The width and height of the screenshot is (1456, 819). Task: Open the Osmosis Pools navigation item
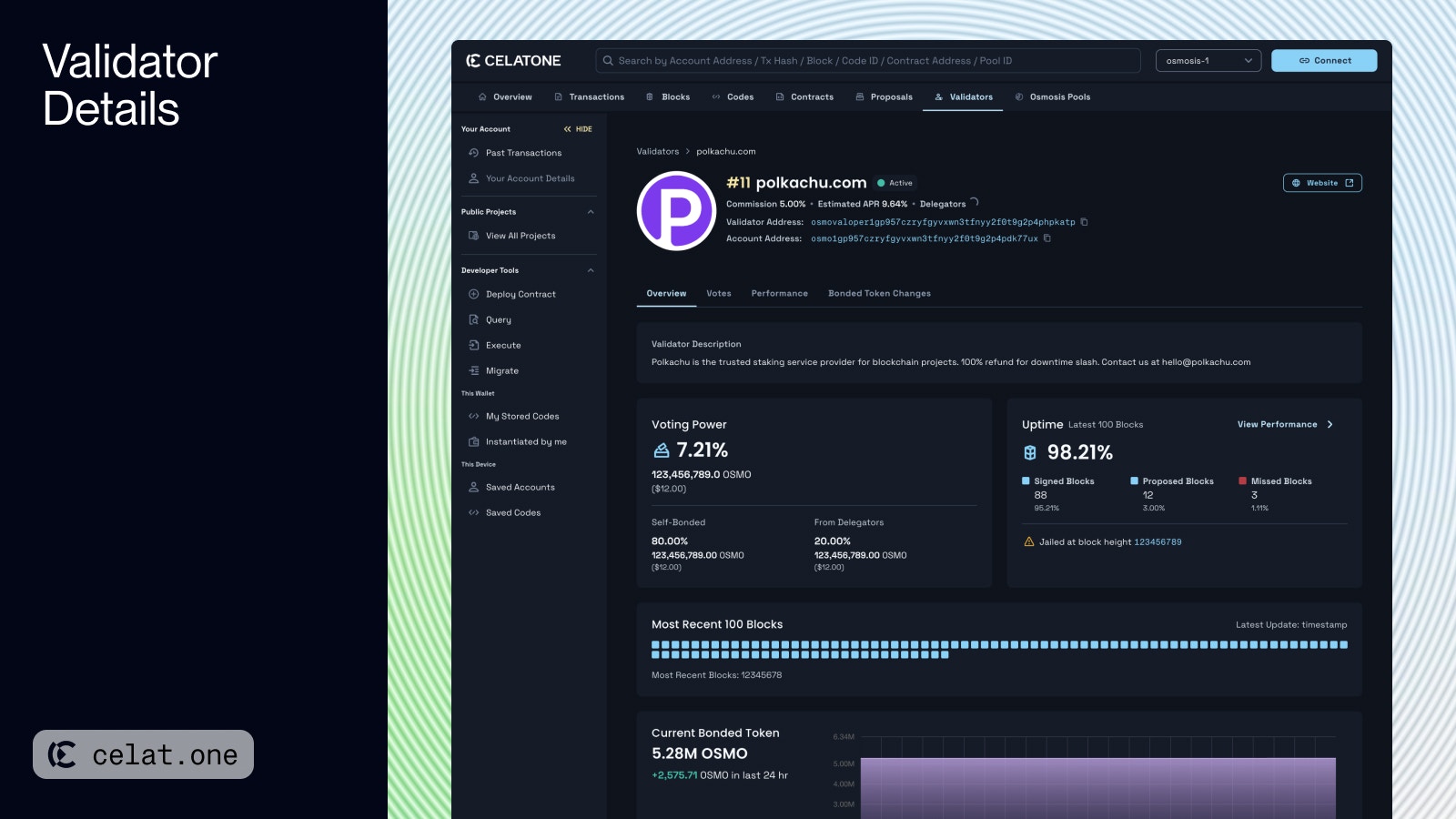[1052, 96]
